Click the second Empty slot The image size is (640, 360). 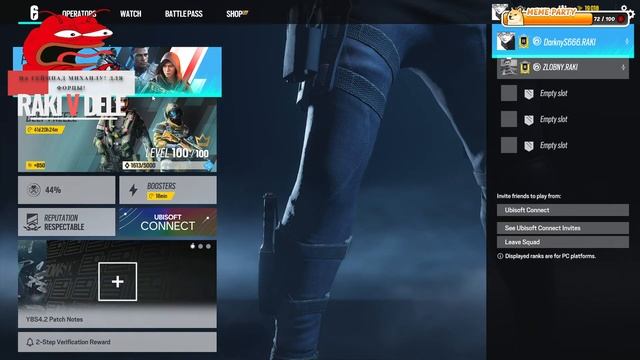[563, 120]
